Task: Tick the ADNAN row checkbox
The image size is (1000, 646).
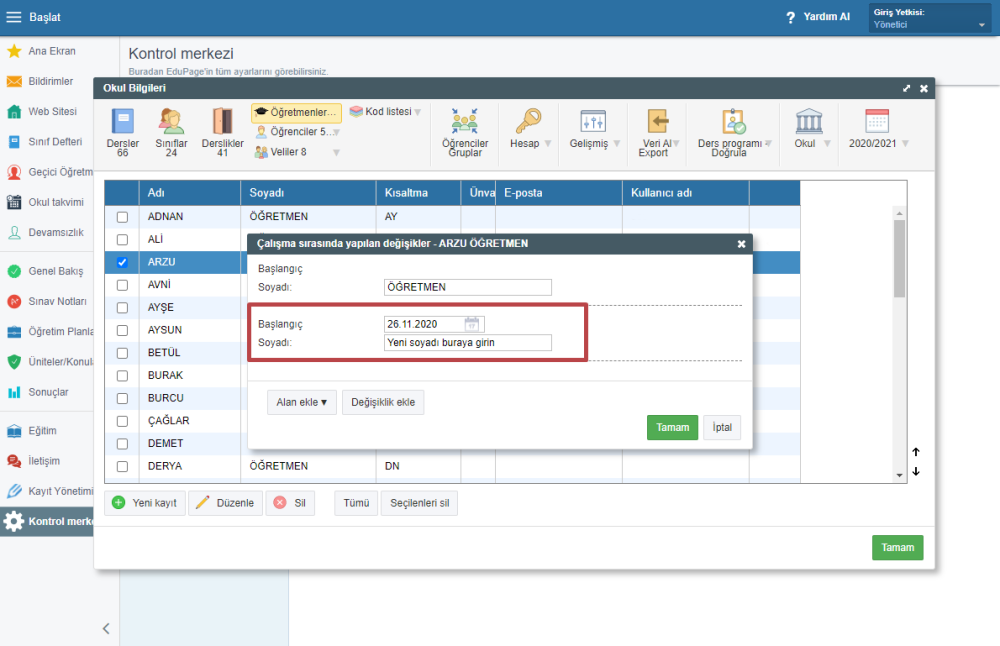Action: coord(122,217)
